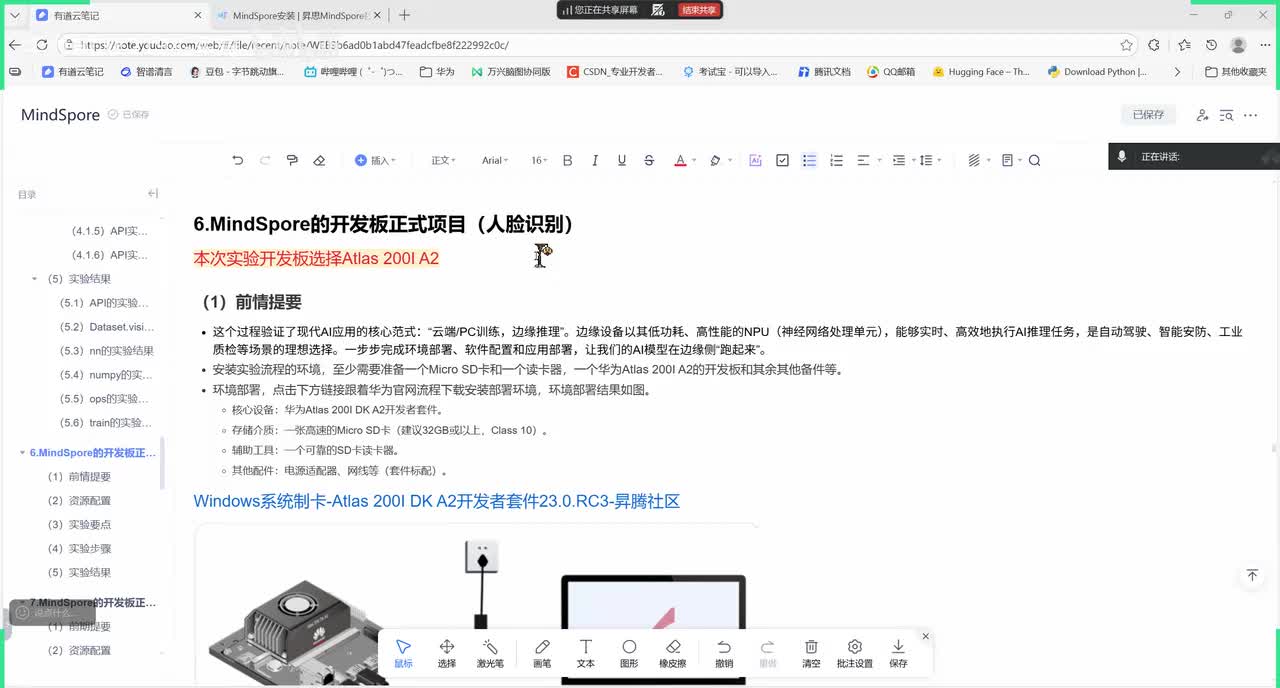The height and width of the screenshot is (688, 1280).
Task: Click 结束共享 to stop screen sharing
Action: tap(698, 10)
